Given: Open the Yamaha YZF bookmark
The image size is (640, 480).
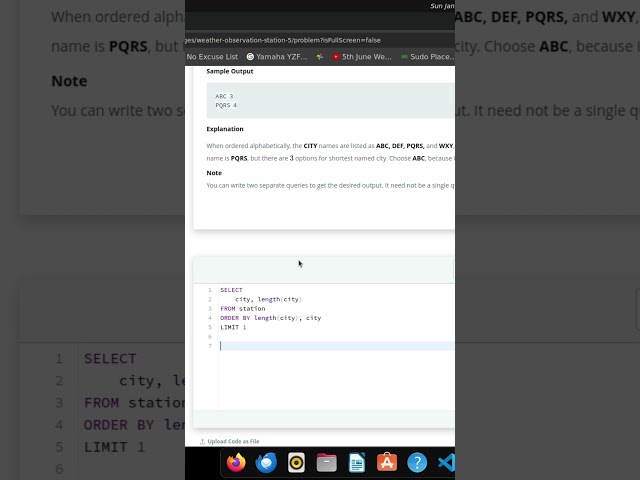Looking at the screenshot, I should click(x=277, y=57).
